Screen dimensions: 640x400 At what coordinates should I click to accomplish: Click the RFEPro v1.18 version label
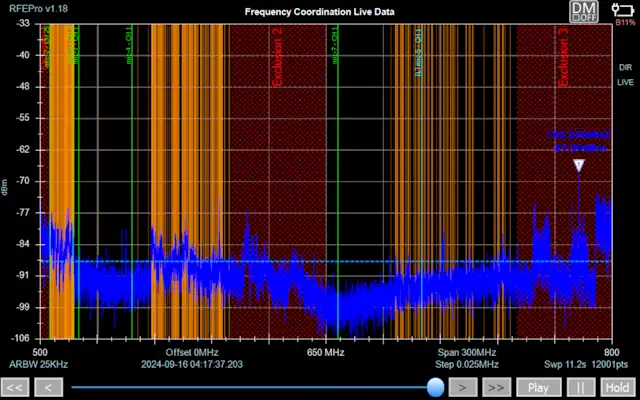pos(35,8)
